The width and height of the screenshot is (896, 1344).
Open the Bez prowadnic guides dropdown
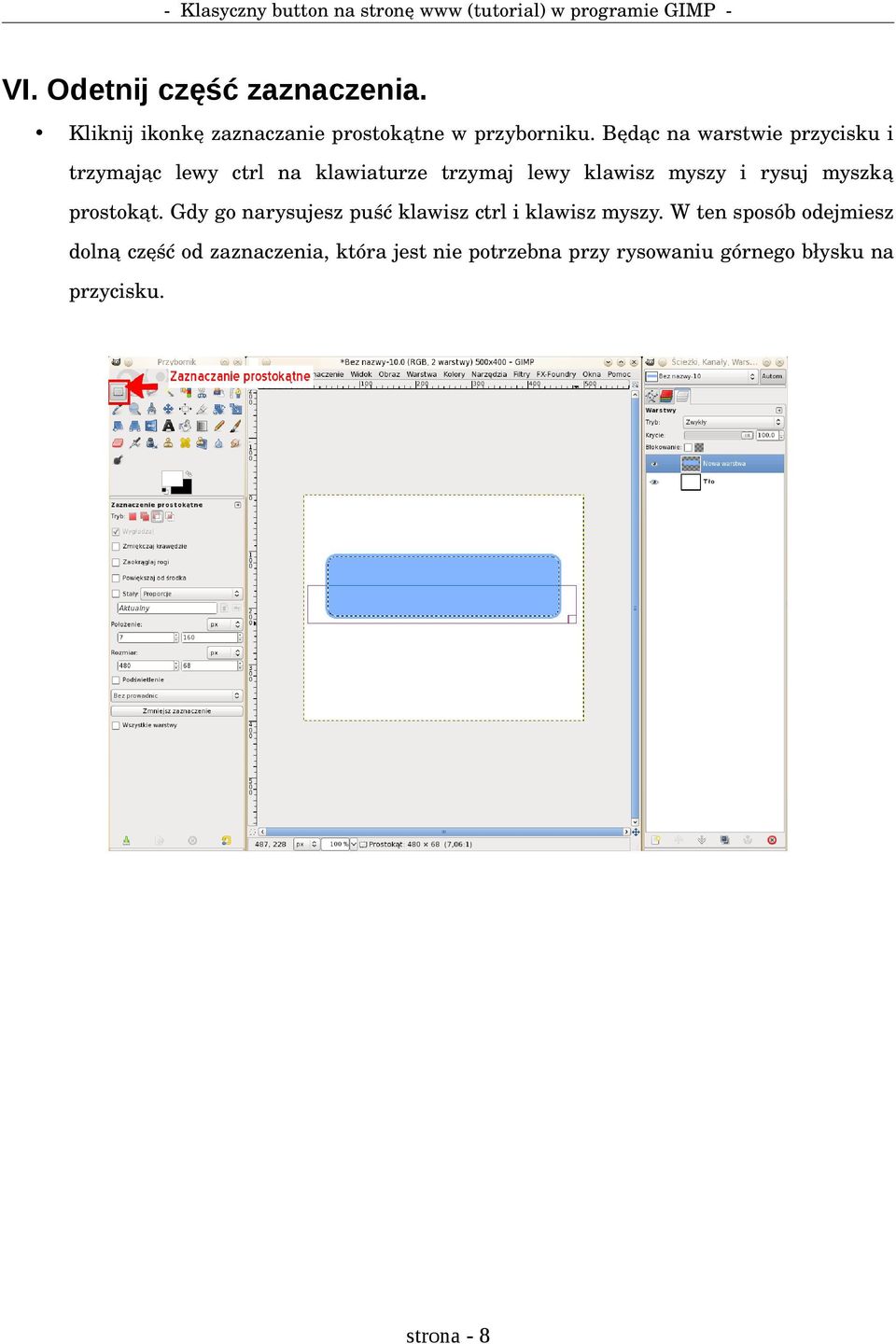[176, 695]
